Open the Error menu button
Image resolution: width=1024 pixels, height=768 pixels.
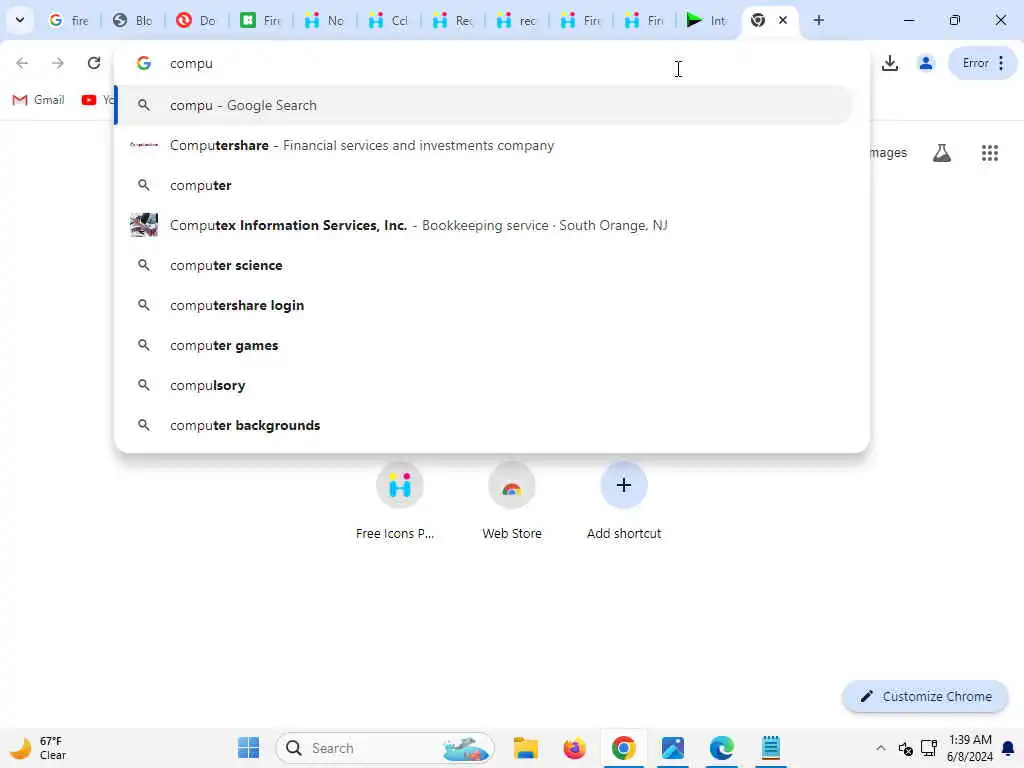[x=983, y=63]
